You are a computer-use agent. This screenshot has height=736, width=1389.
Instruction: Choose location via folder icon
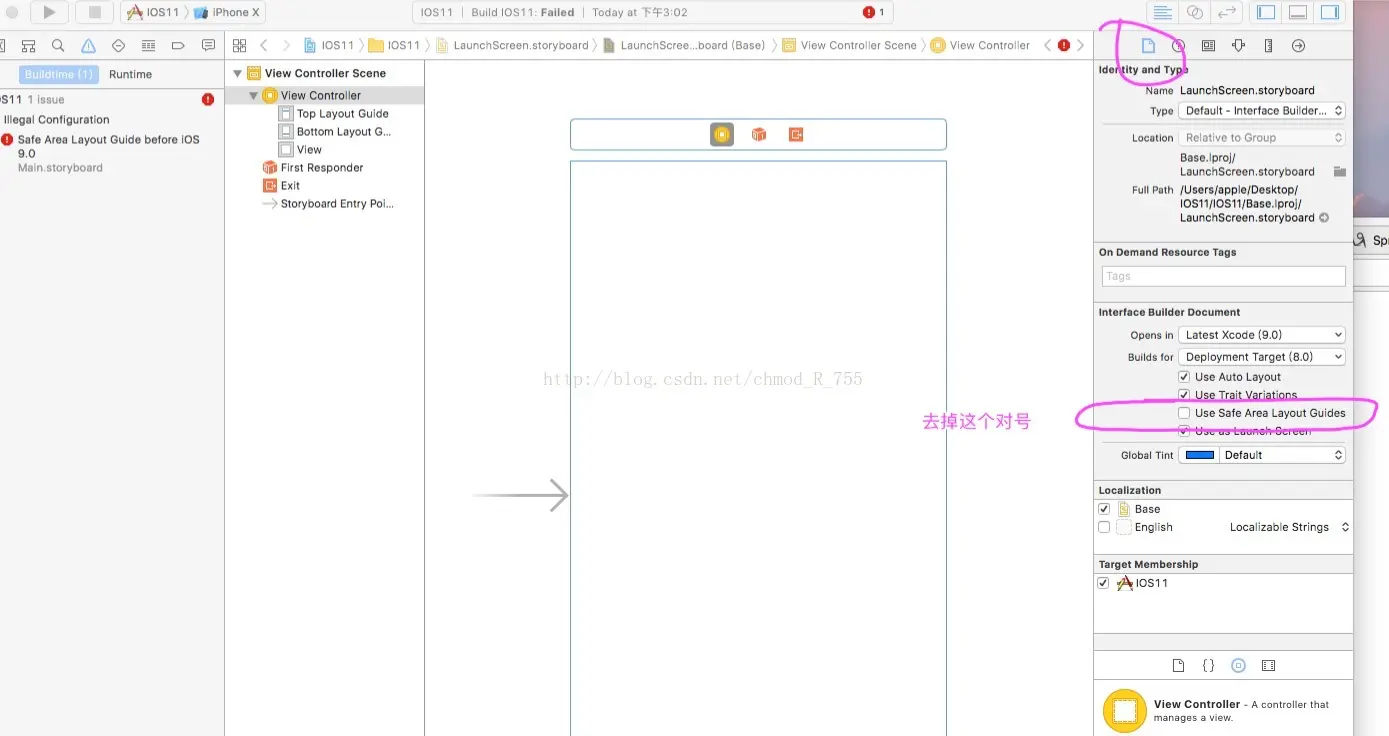coord(1340,171)
